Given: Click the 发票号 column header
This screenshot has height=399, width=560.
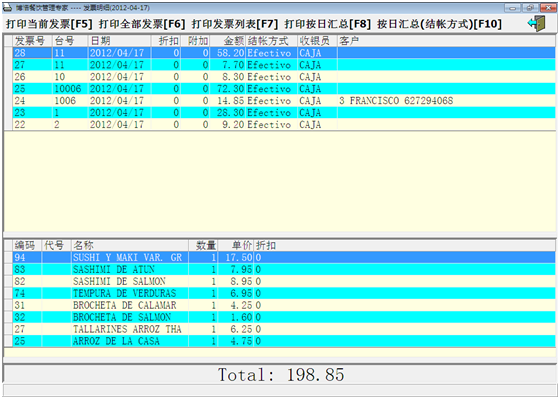Looking at the screenshot, I should pos(32,41).
